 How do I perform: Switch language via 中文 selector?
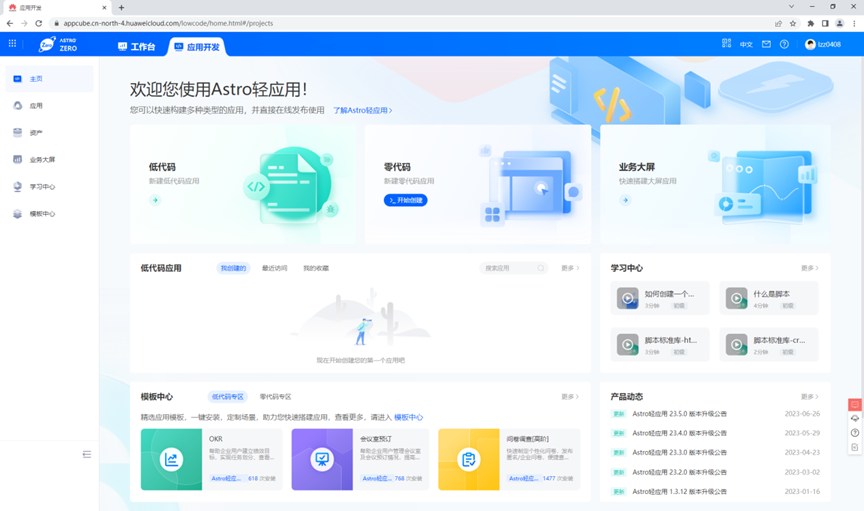(746, 44)
